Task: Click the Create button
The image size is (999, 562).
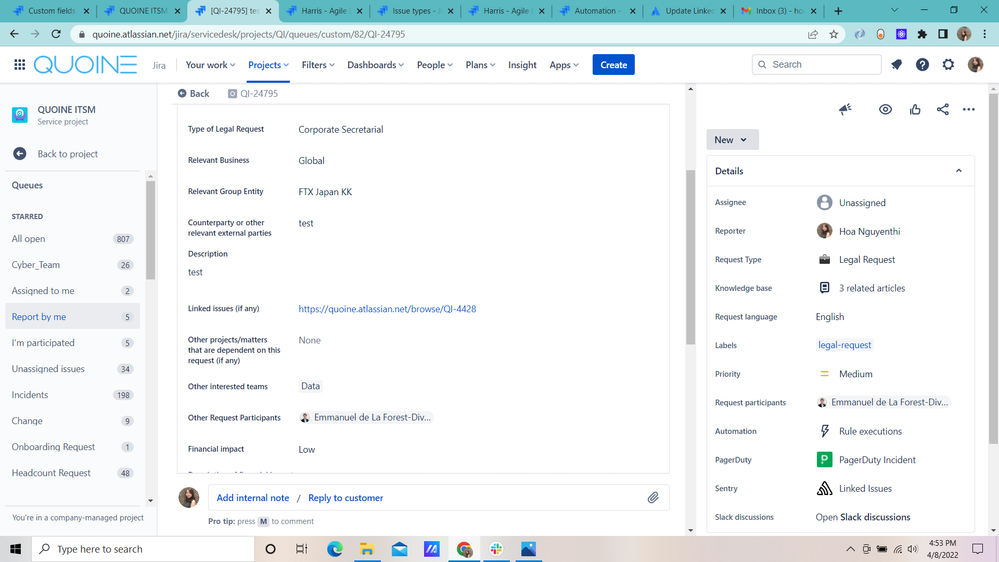Action: click(613, 64)
